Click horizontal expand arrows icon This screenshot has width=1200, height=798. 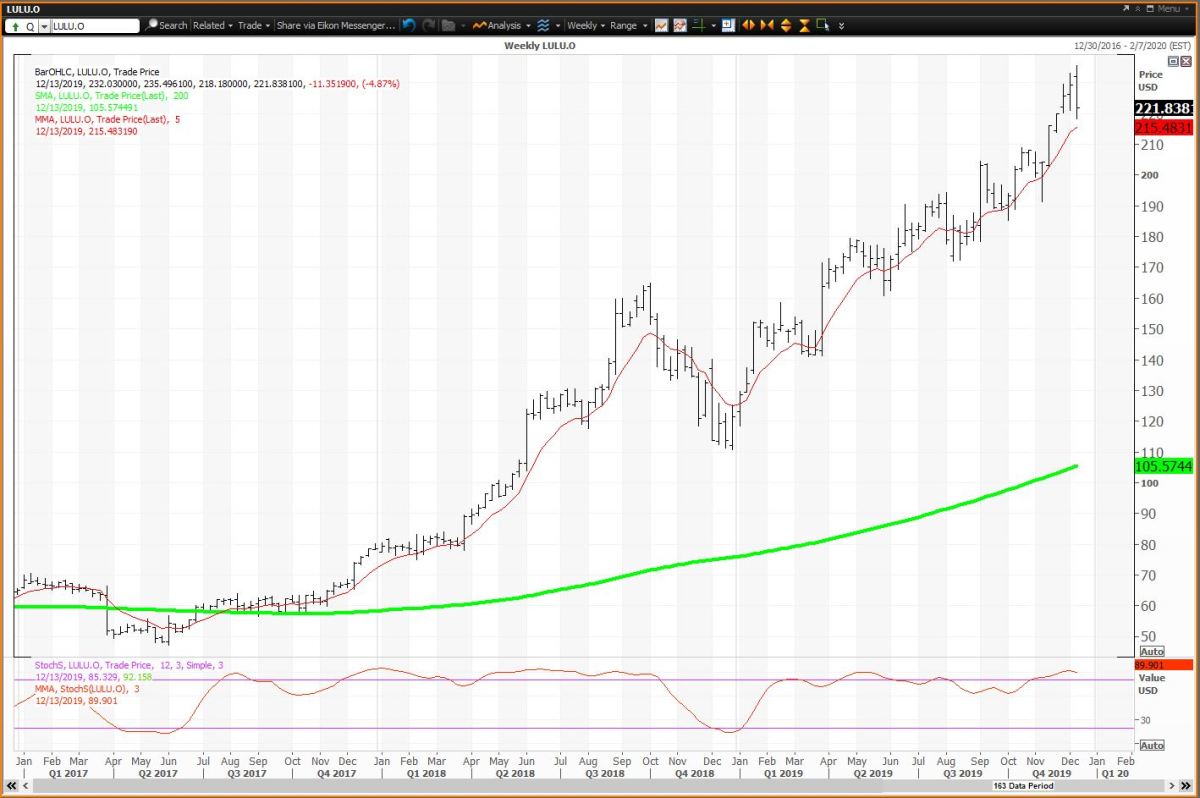748,25
